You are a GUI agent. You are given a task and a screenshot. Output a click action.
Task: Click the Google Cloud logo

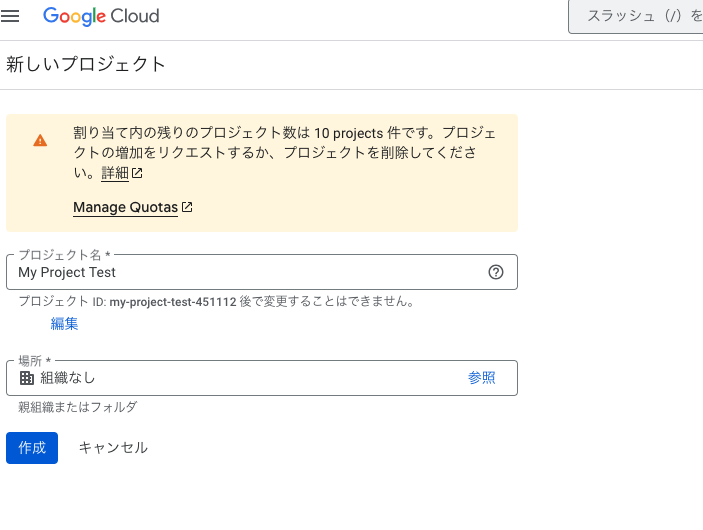101,17
